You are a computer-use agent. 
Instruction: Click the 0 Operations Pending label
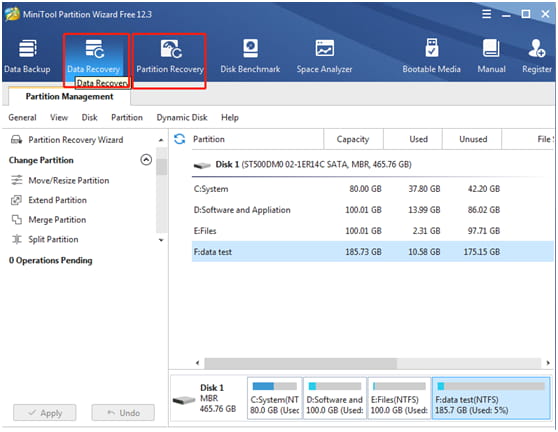click(51, 260)
